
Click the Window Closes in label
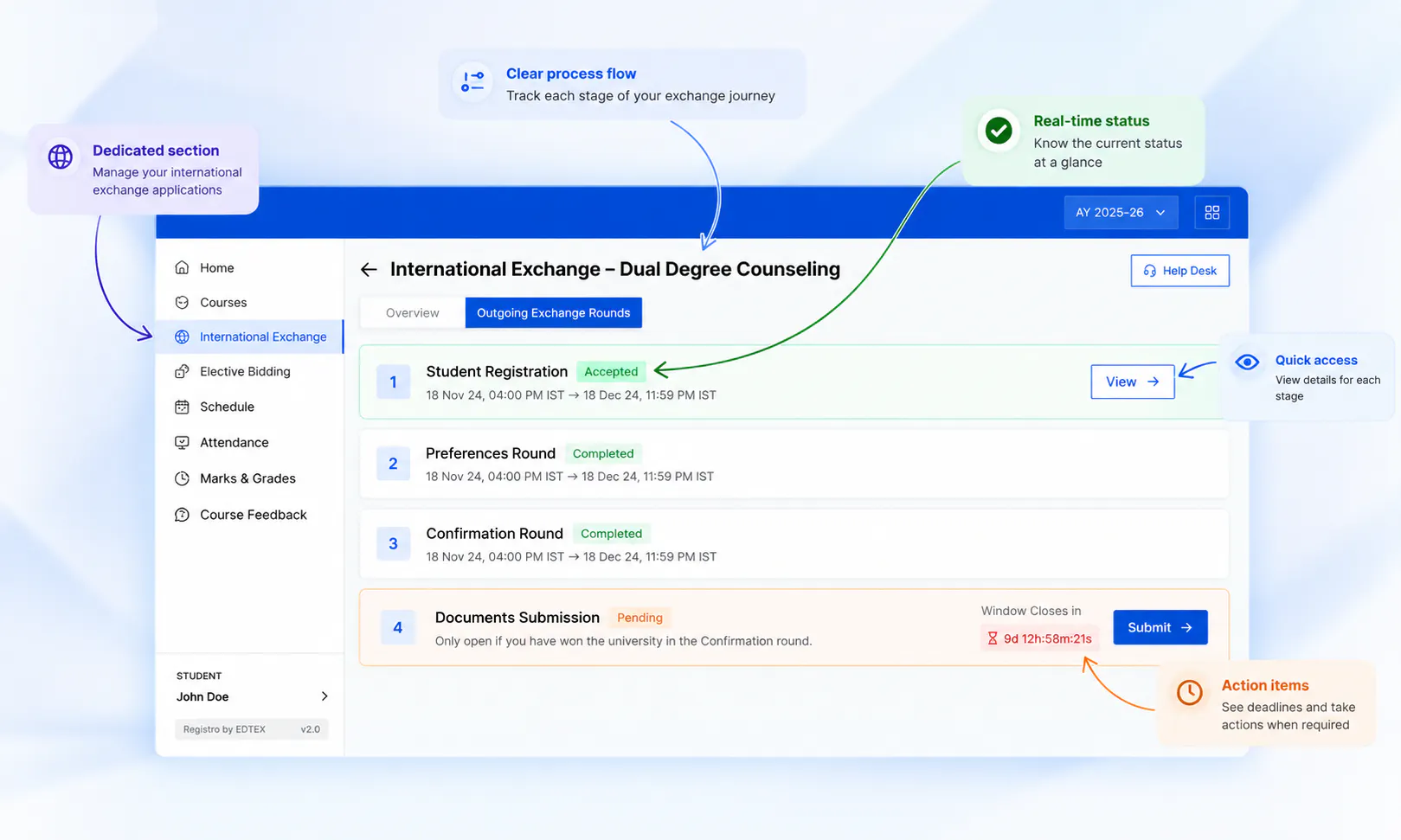coord(1031,611)
